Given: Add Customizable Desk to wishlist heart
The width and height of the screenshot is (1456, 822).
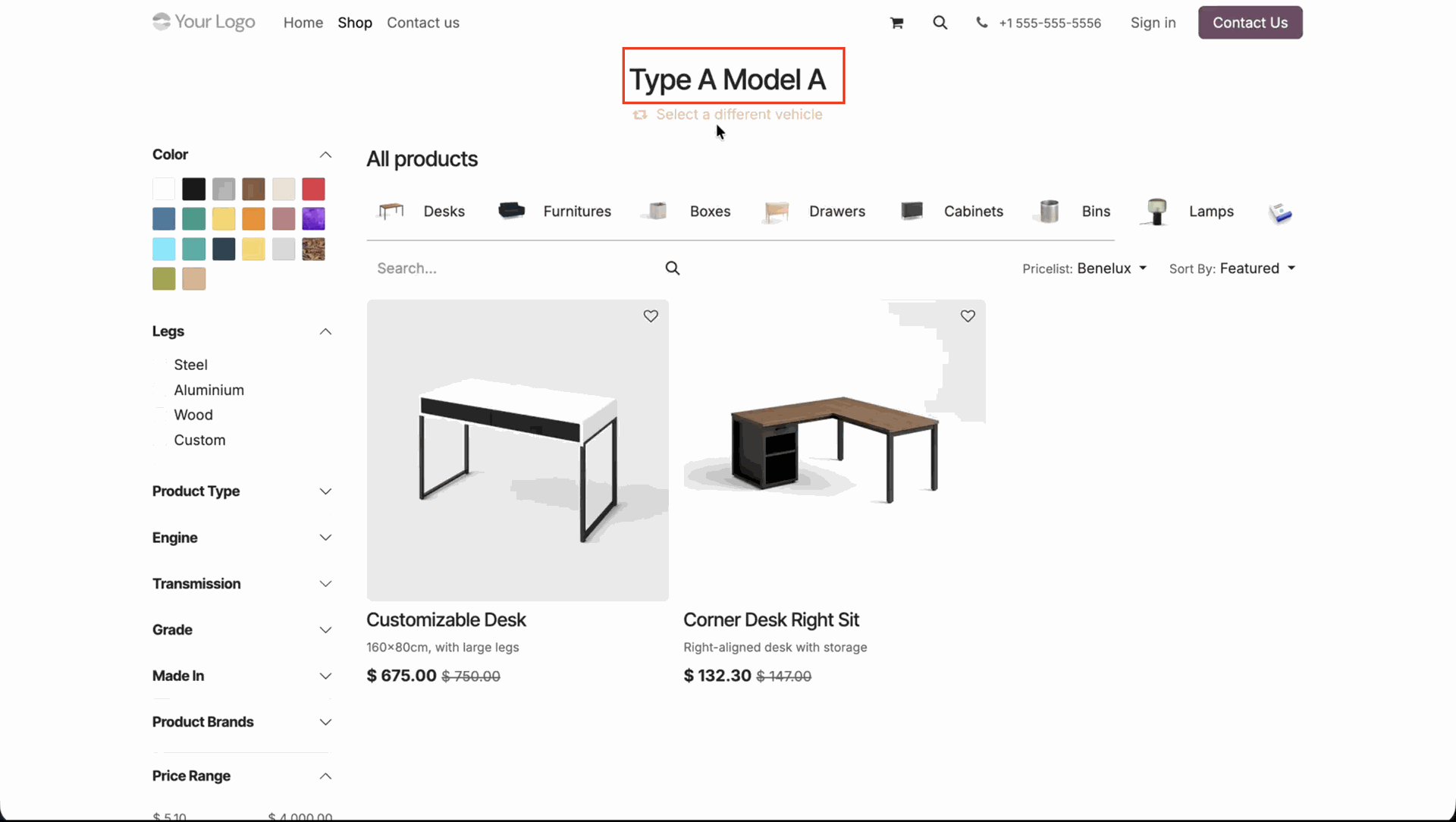Looking at the screenshot, I should tap(651, 316).
